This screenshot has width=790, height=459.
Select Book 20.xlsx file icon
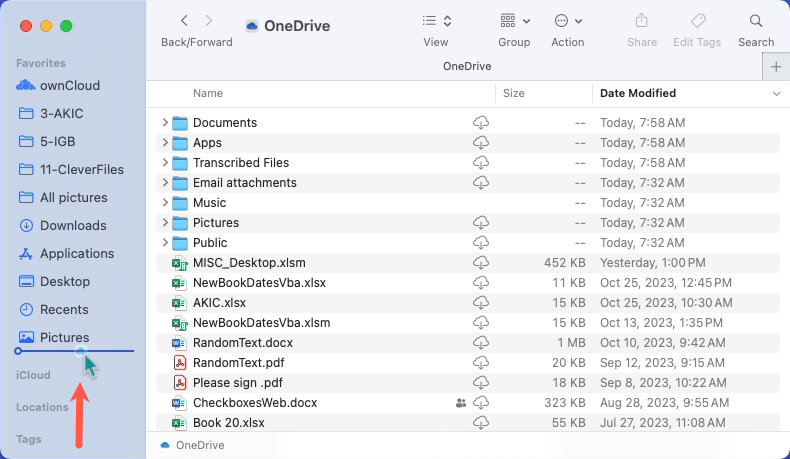(x=179, y=423)
